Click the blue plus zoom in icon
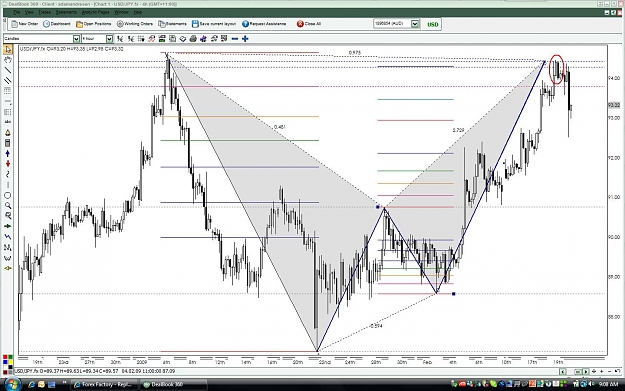The width and height of the screenshot is (625, 391). tap(245, 39)
